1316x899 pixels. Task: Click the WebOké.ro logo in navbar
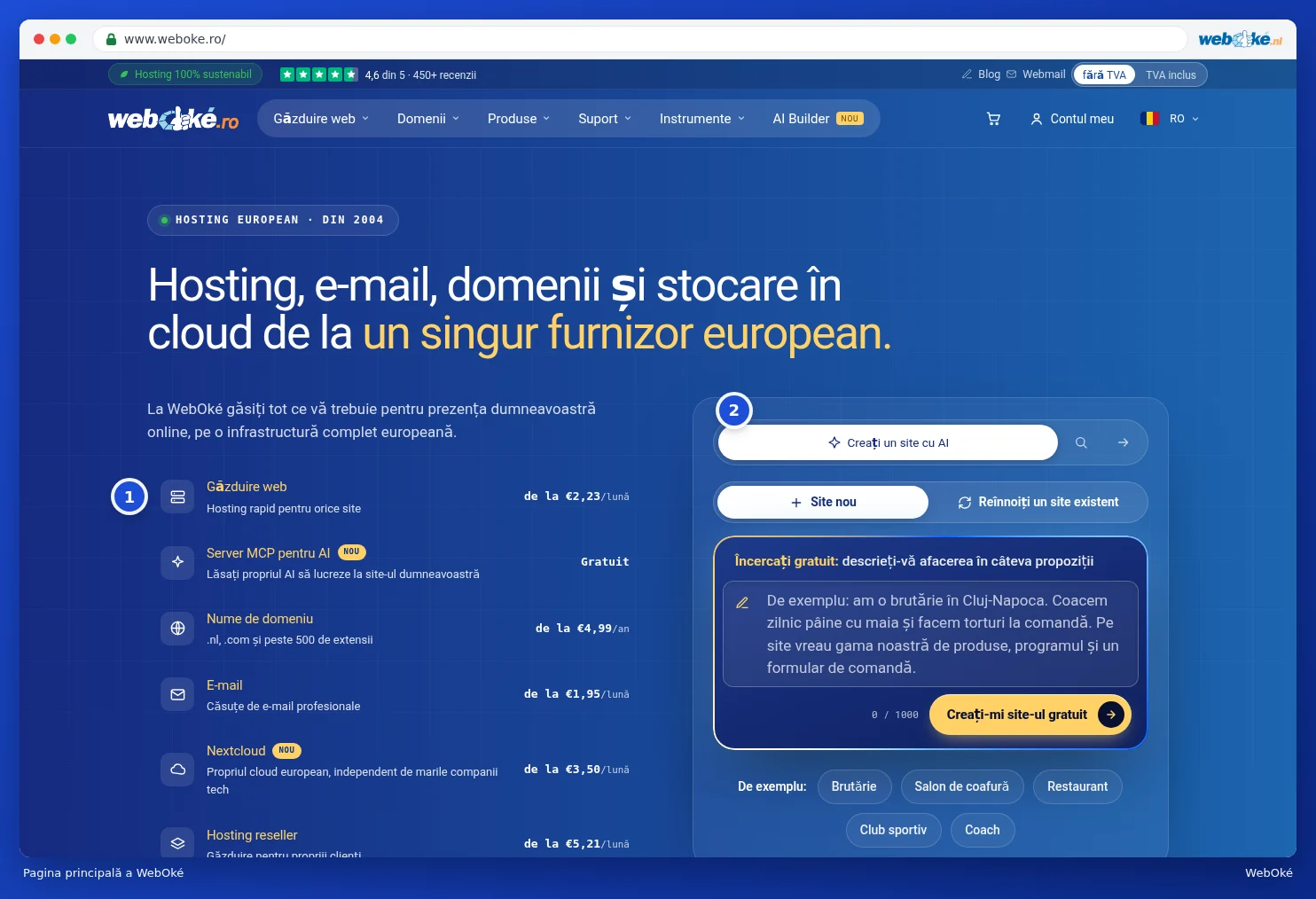click(x=173, y=119)
